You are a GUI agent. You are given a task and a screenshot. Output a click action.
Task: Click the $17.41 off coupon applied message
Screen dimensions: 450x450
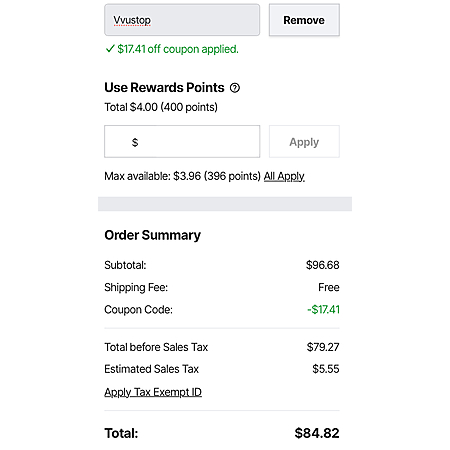coord(178,49)
